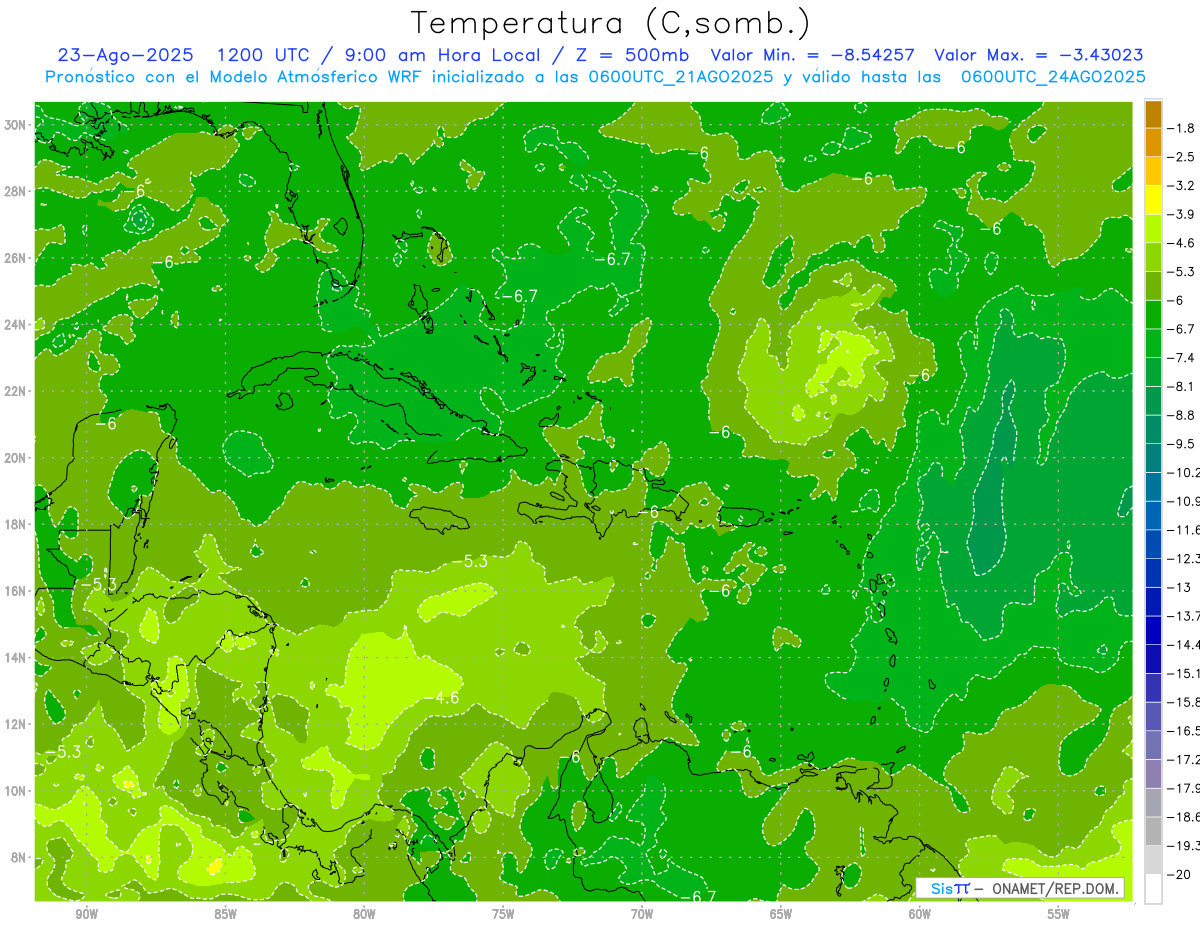Click the "-7.4" legend label

pos(1182,357)
